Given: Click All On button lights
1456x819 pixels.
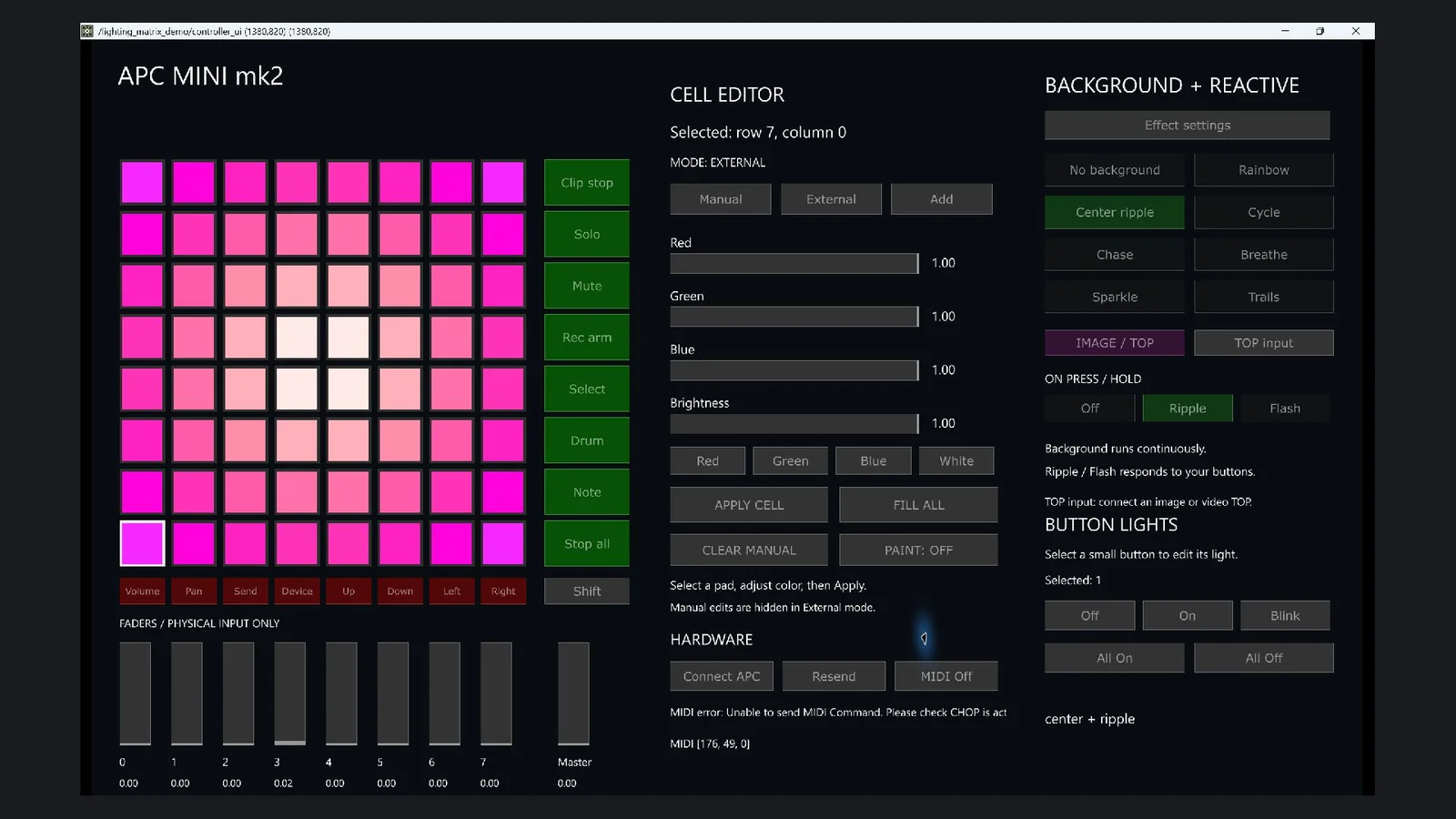Looking at the screenshot, I should (x=1115, y=658).
